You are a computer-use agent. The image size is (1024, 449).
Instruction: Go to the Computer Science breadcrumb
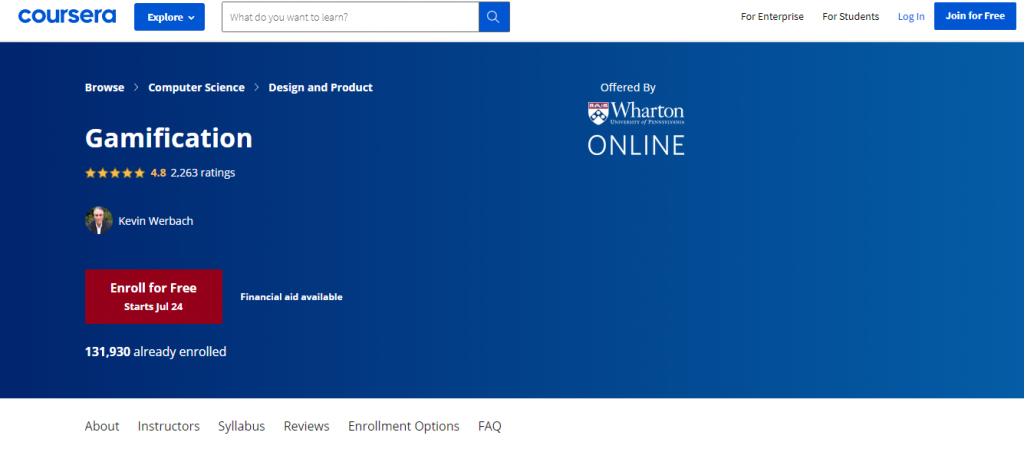[197, 87]
